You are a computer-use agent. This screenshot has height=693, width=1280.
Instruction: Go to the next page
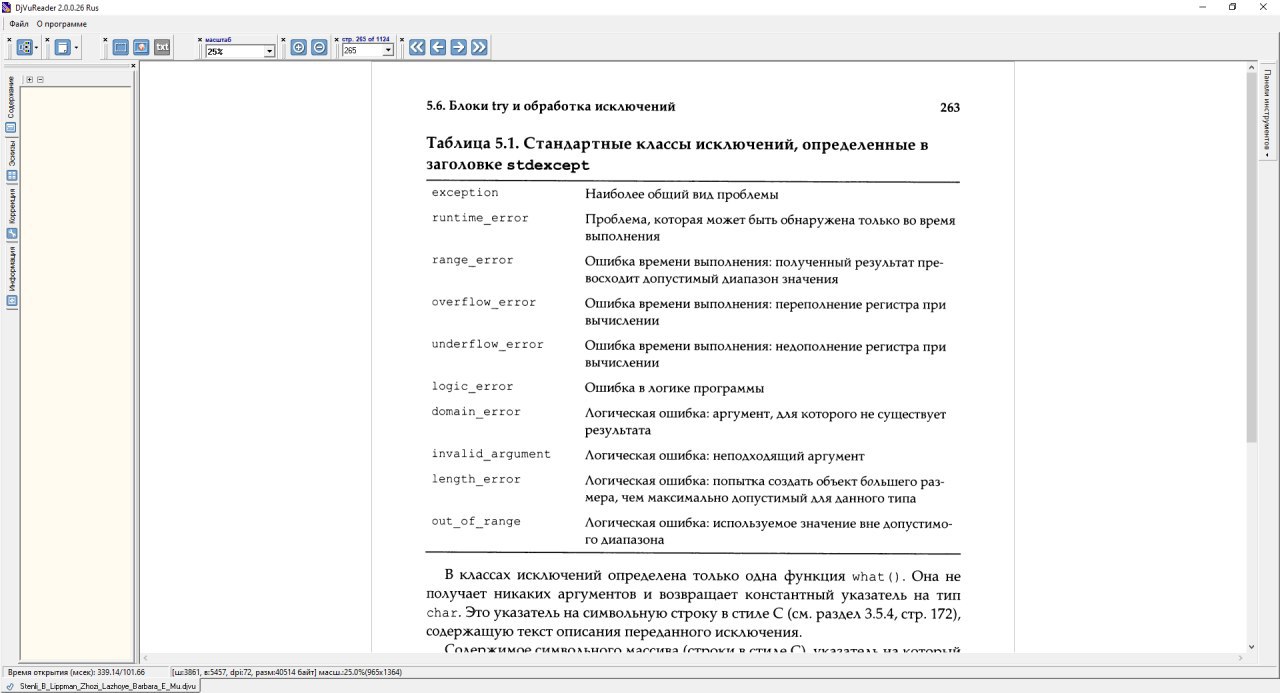pyautogui.click(x=458, y=47)
